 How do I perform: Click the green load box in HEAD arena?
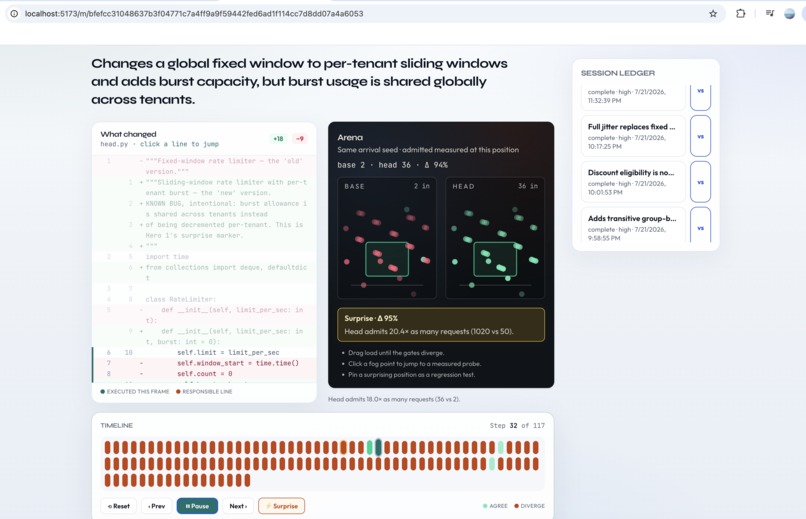[495, 260]
